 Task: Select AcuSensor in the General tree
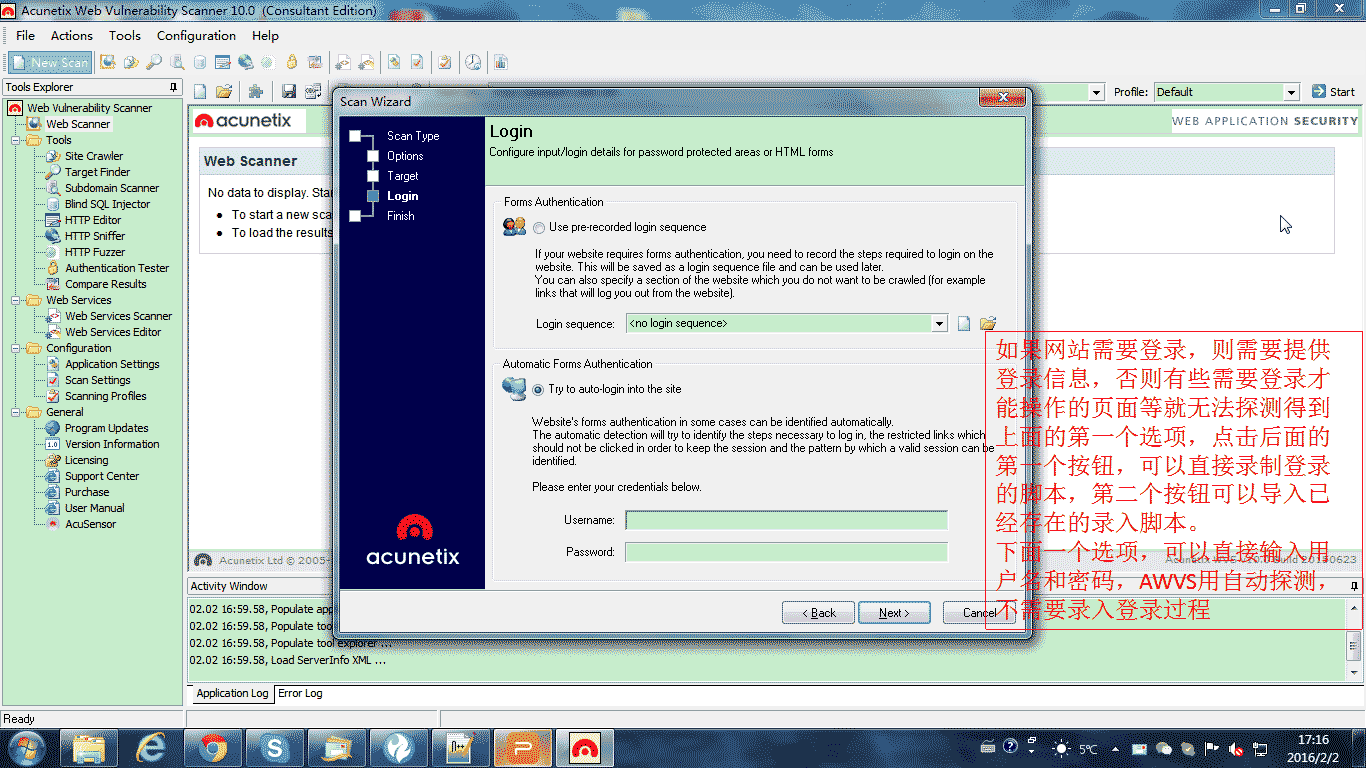point(90,524)
